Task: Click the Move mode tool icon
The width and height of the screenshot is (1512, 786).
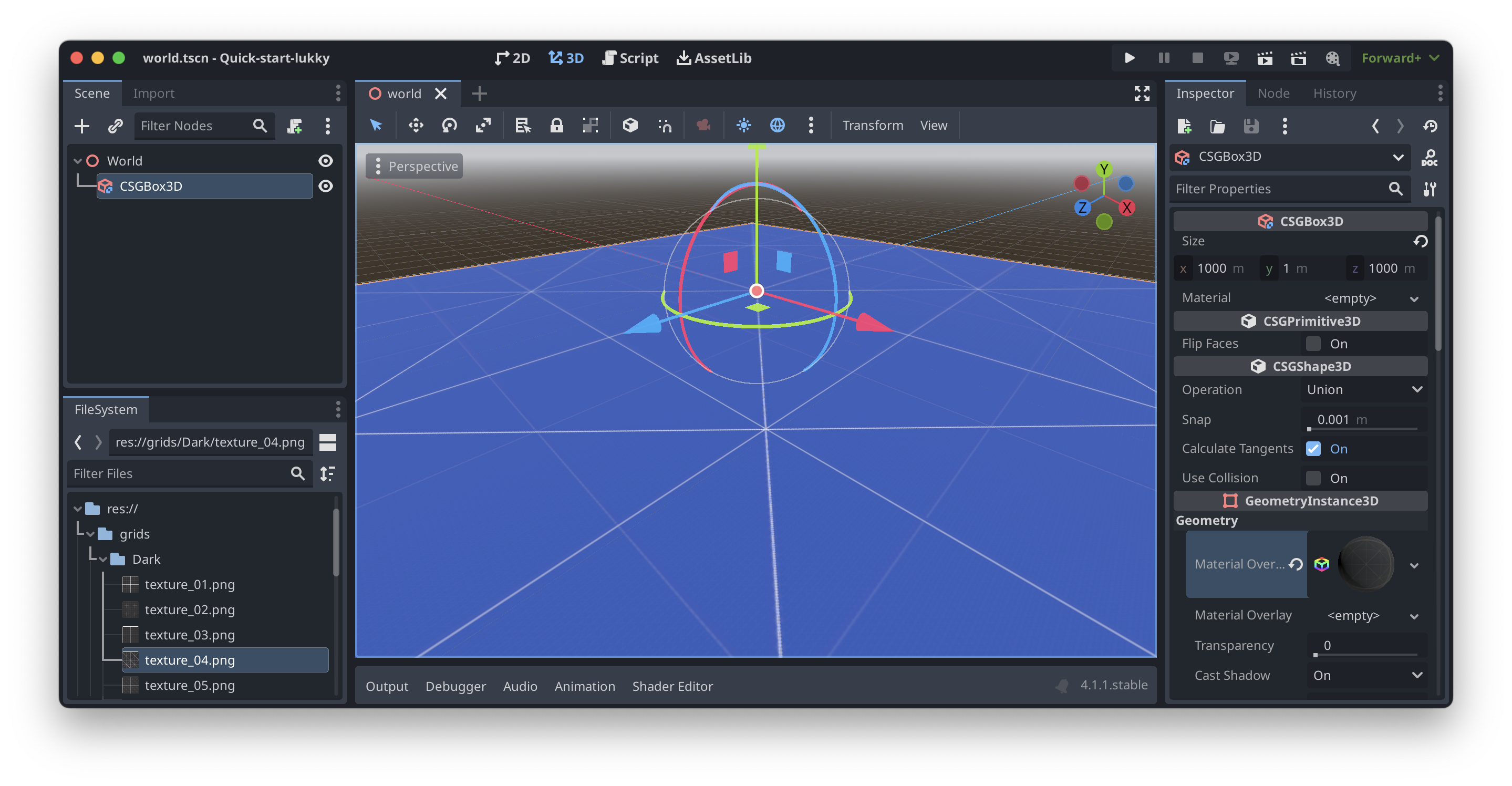Action: pyautogui.click(x=416, y=125)
